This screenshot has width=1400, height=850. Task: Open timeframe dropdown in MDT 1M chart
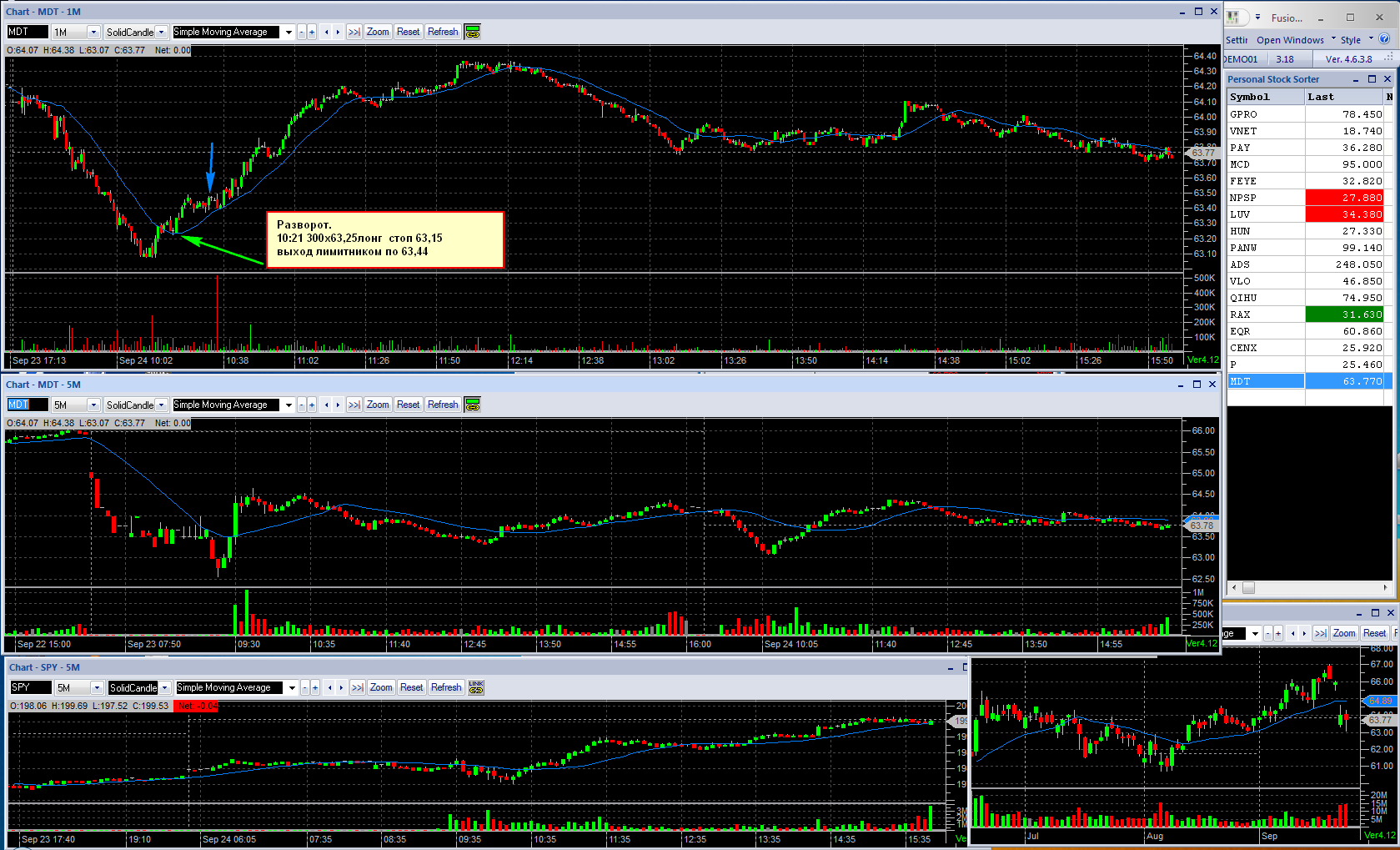pyautogui.click(x=93, y=32)
